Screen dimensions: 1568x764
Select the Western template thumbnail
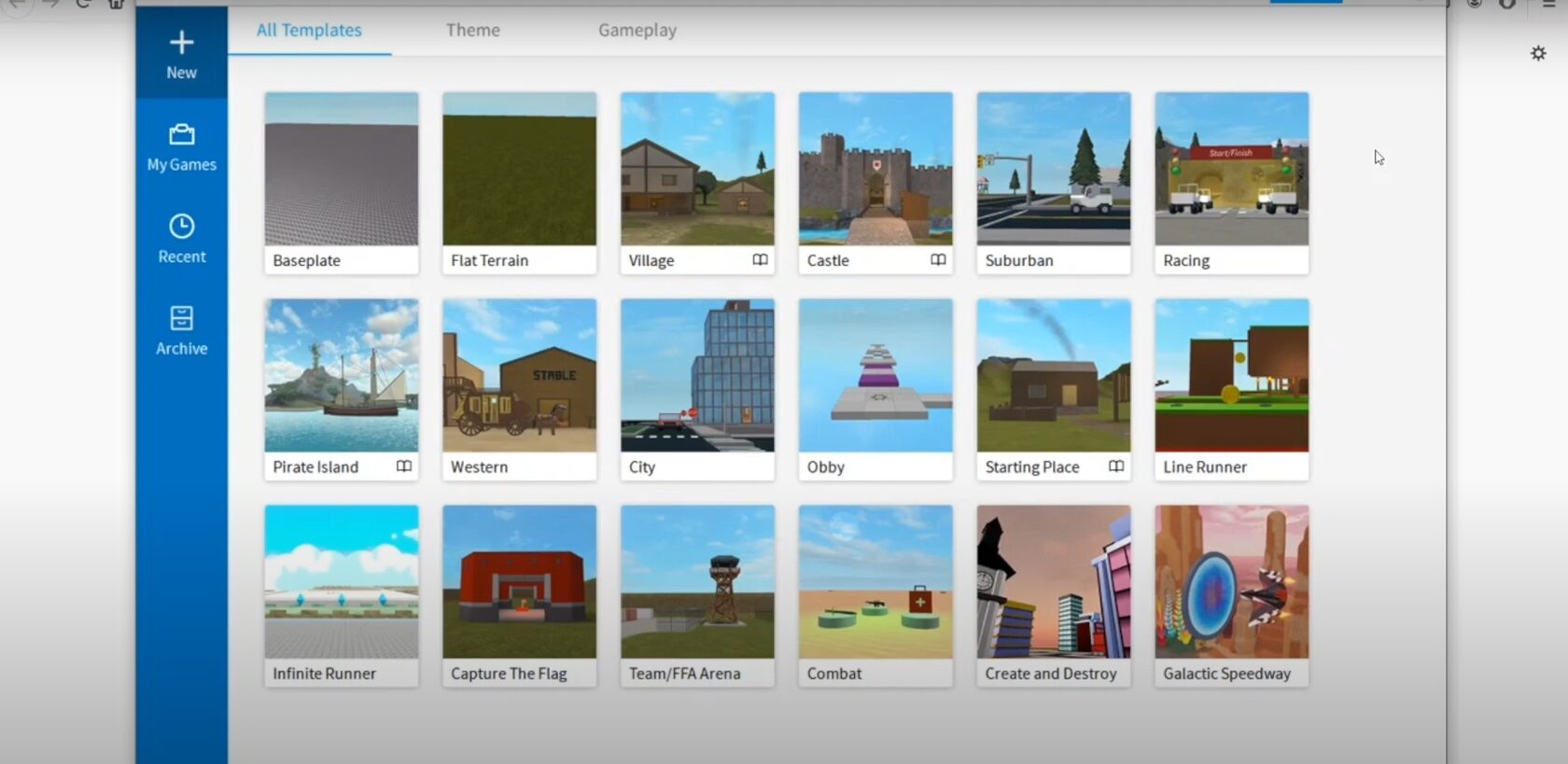tap(520, 376)
